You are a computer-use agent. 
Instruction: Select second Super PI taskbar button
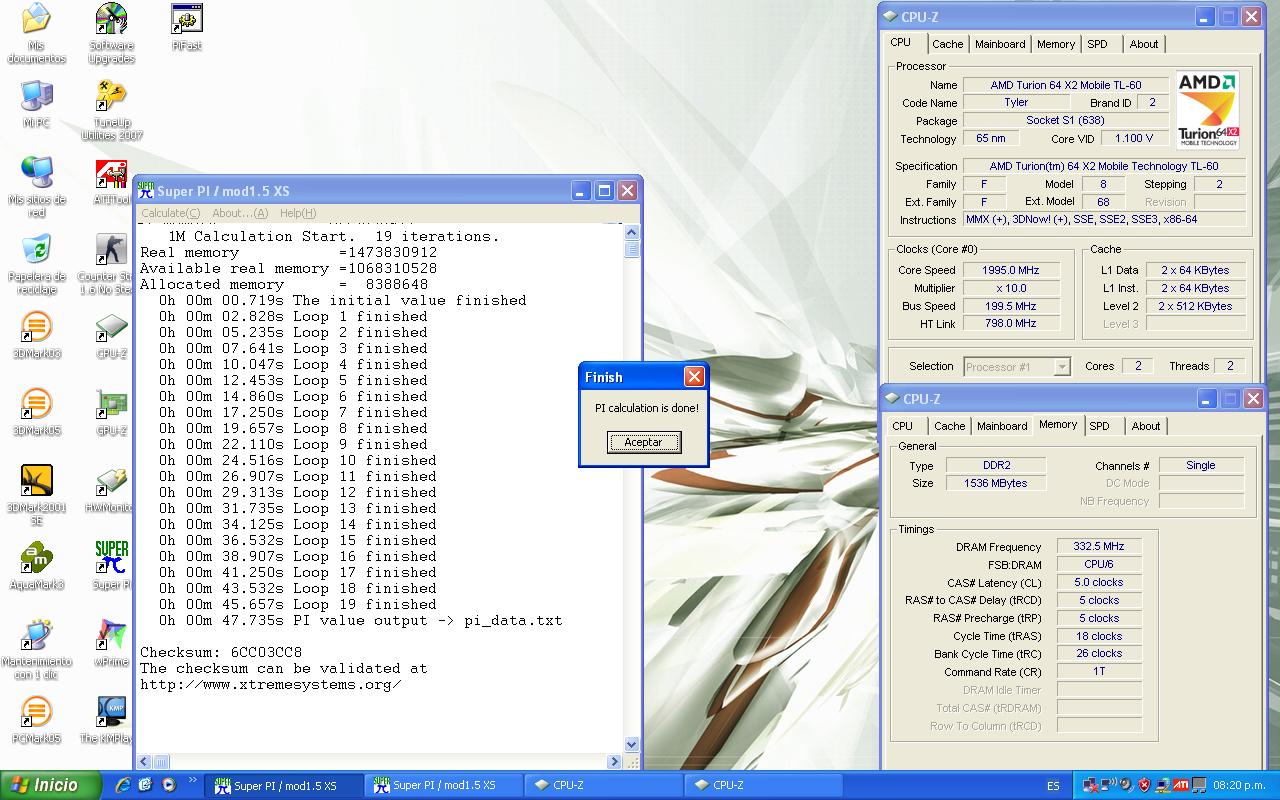[x=443, y=785]
